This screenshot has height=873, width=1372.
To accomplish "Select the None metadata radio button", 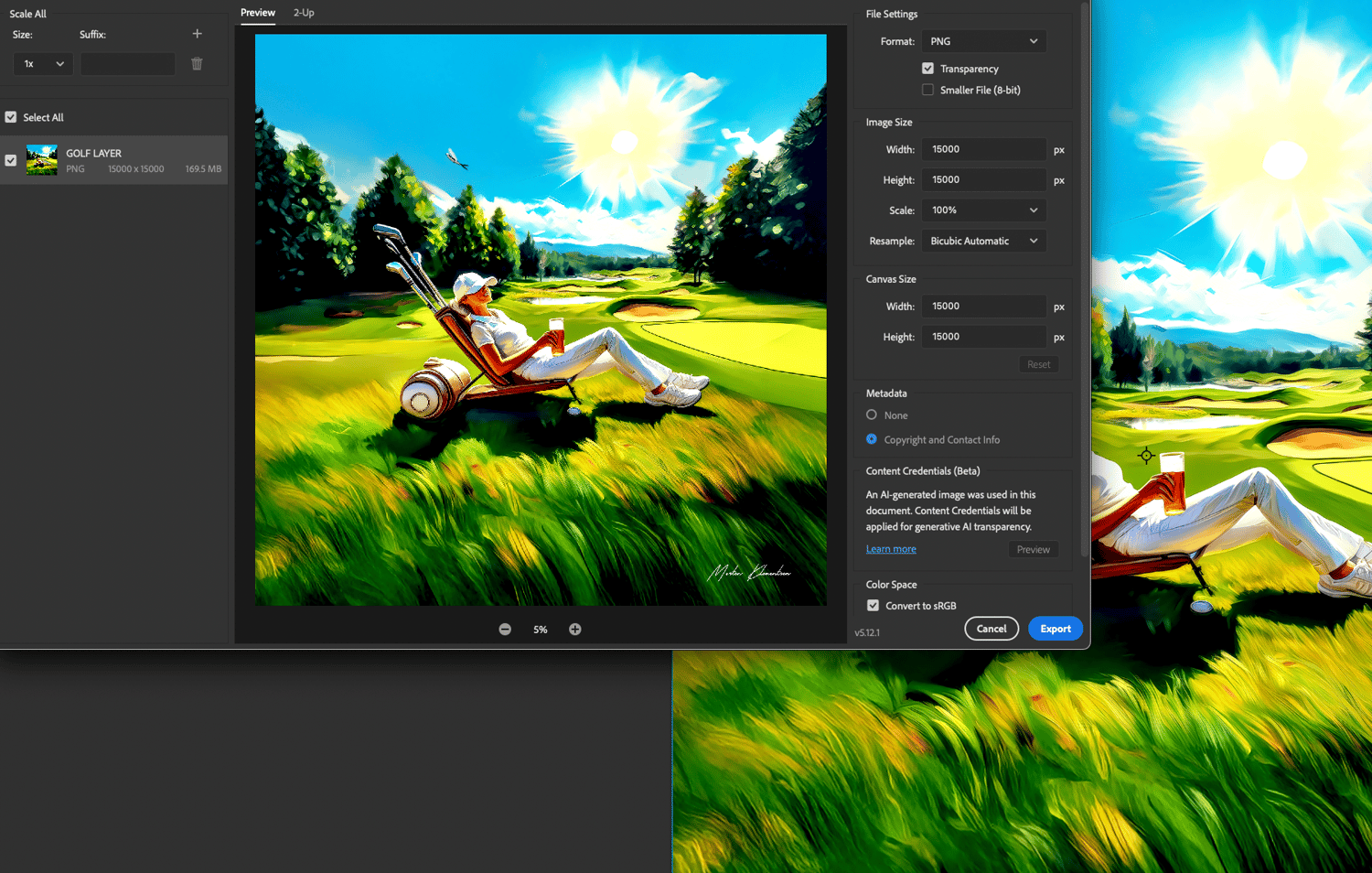I will point(872,415).
